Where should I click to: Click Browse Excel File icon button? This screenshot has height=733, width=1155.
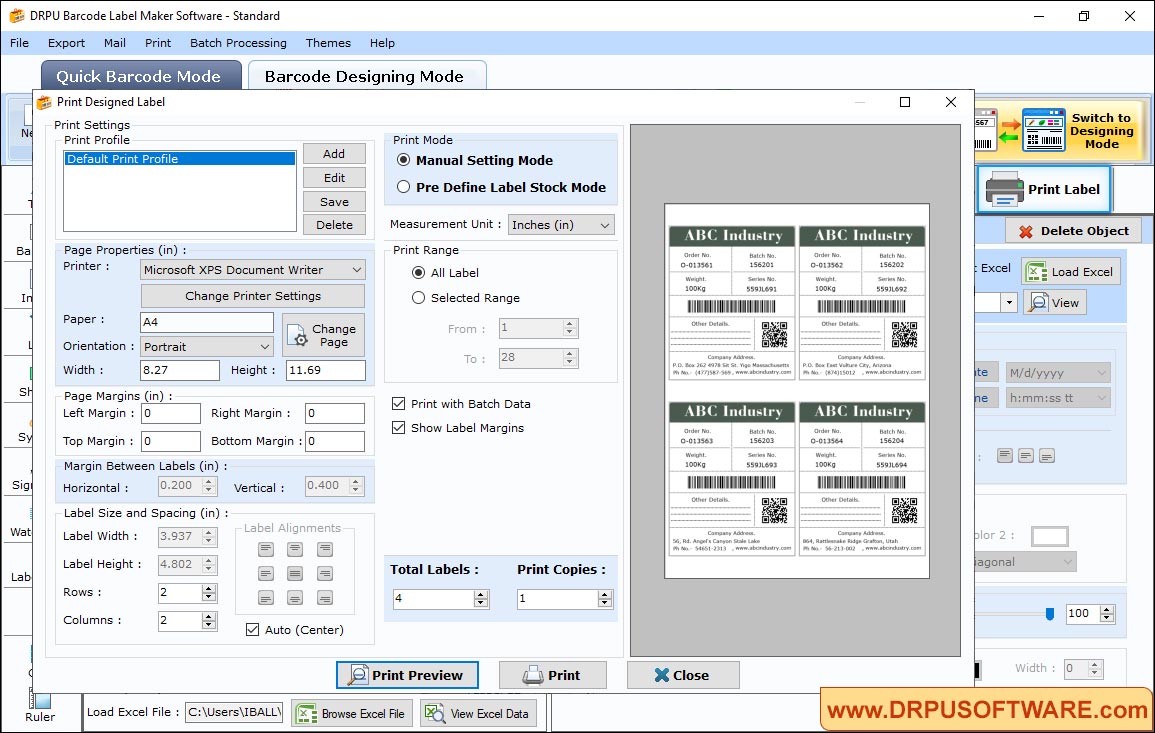tap(351, 713)
